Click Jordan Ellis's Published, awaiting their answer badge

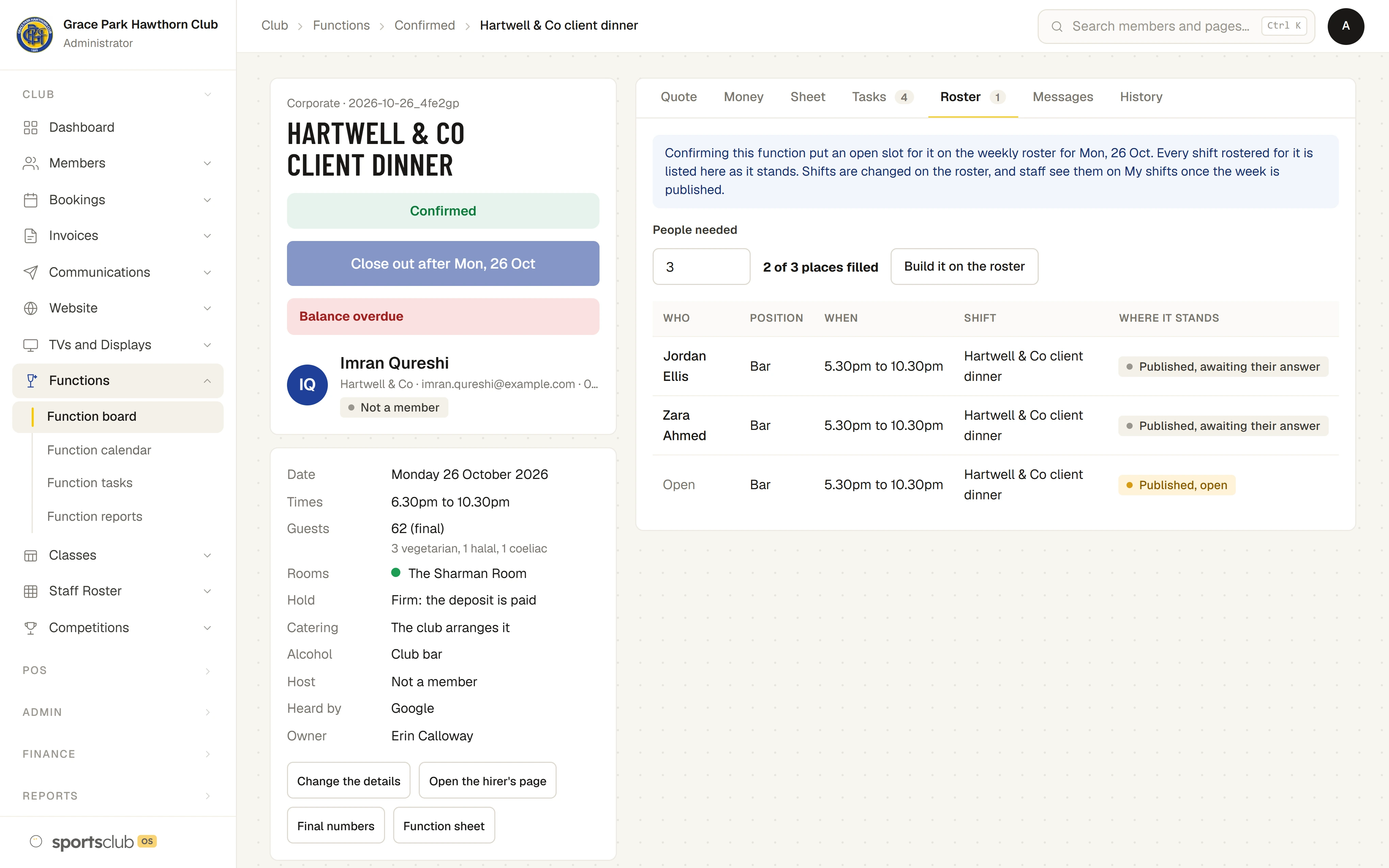1223,367
